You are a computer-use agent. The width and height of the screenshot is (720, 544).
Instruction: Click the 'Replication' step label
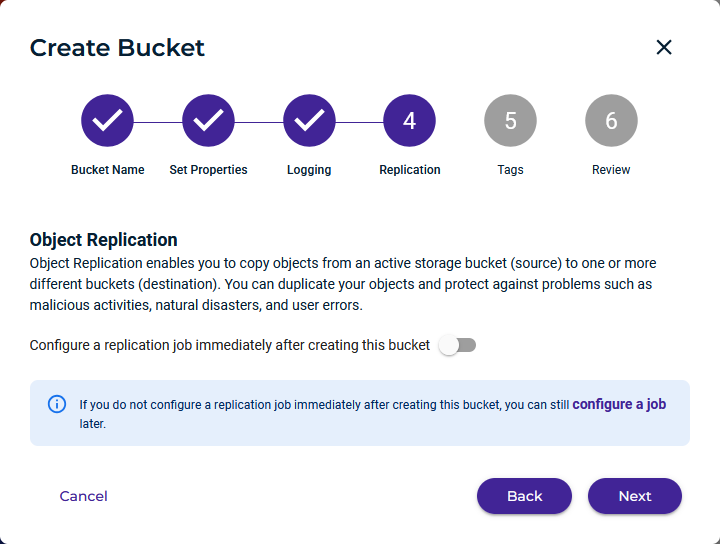pos(410,170)
